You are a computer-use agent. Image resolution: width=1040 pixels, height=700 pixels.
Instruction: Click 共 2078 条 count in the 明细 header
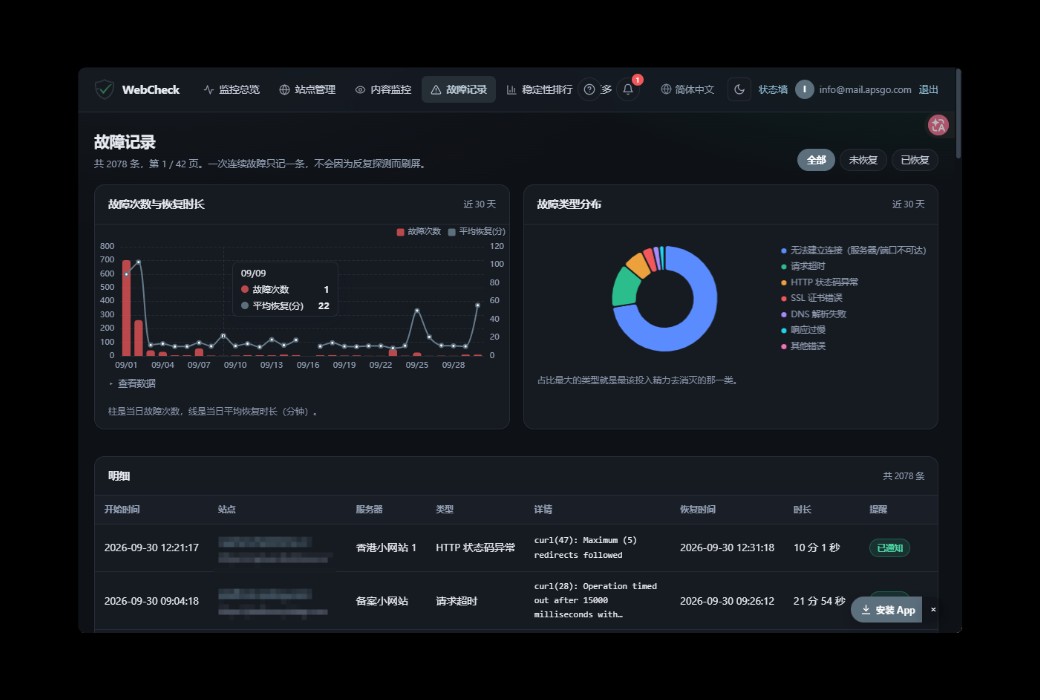pyautogui.click(x=903, y=476)
